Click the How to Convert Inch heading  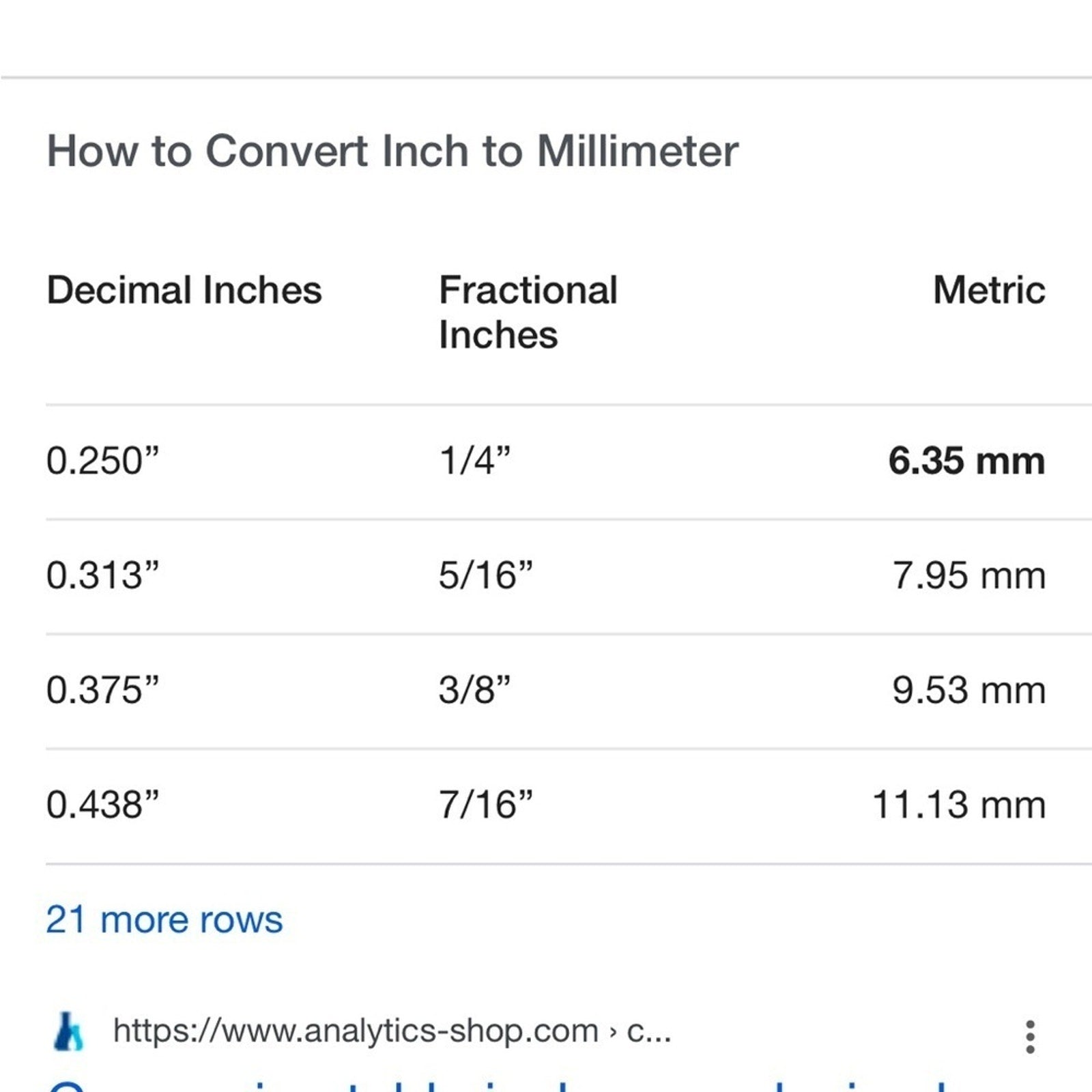coord(392,151)
